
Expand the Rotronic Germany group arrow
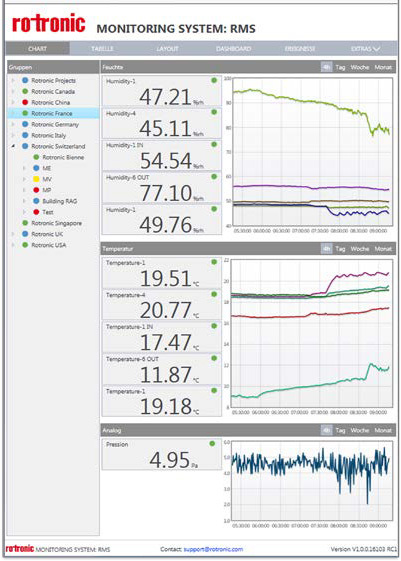click(13, 125)
